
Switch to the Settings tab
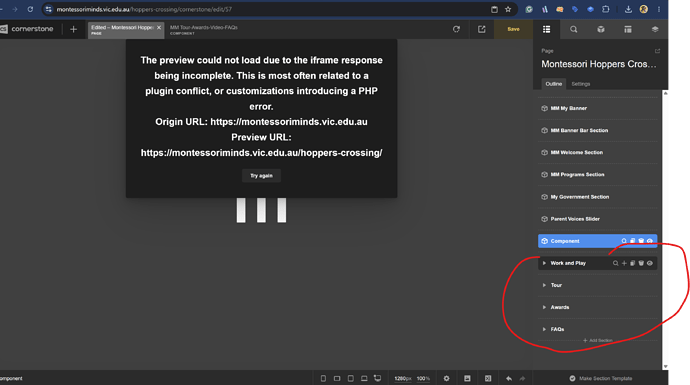point(580,84)
